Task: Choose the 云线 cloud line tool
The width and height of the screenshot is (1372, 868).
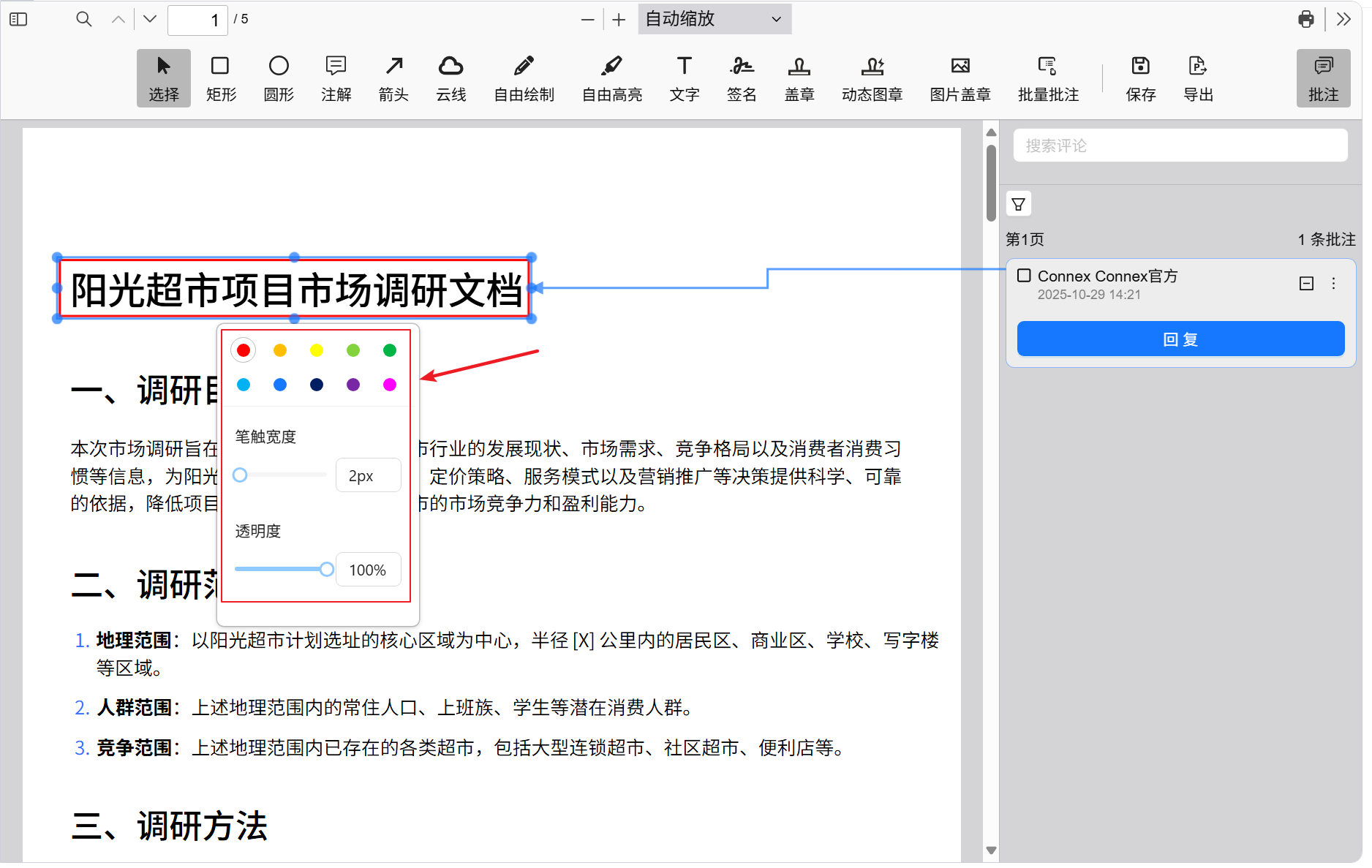Action: pos(451,78)
